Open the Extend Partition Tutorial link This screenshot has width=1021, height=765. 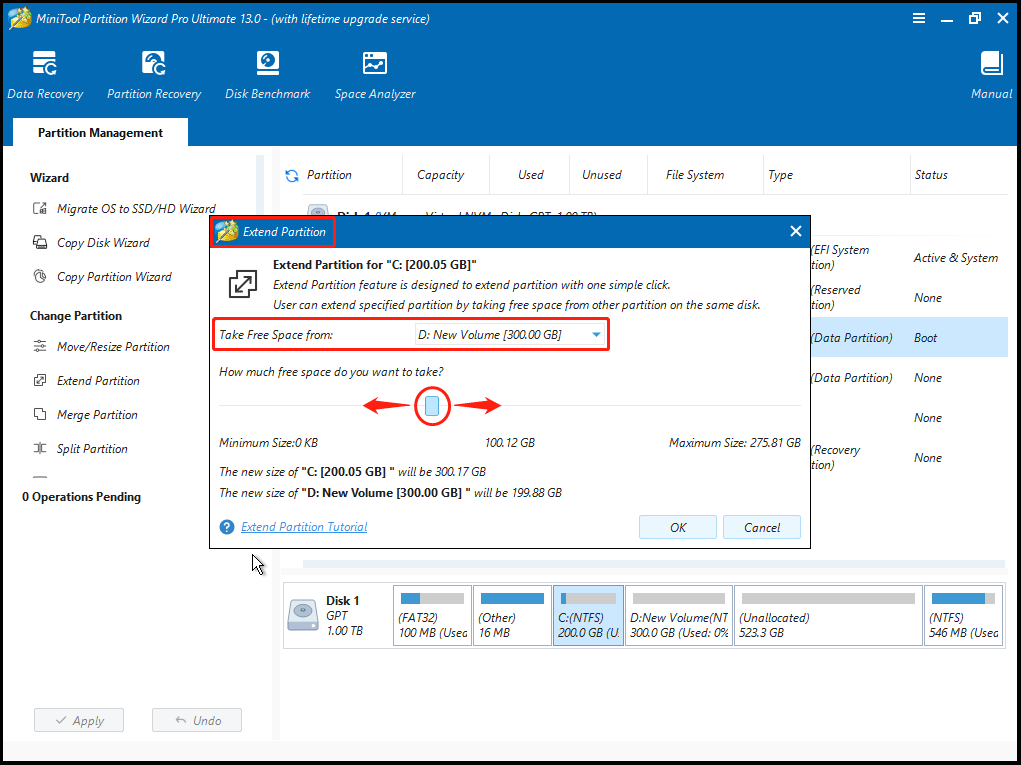[304, 527]
